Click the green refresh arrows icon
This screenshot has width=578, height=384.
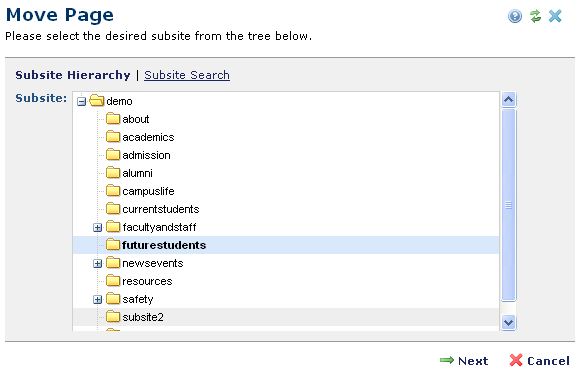535,16
